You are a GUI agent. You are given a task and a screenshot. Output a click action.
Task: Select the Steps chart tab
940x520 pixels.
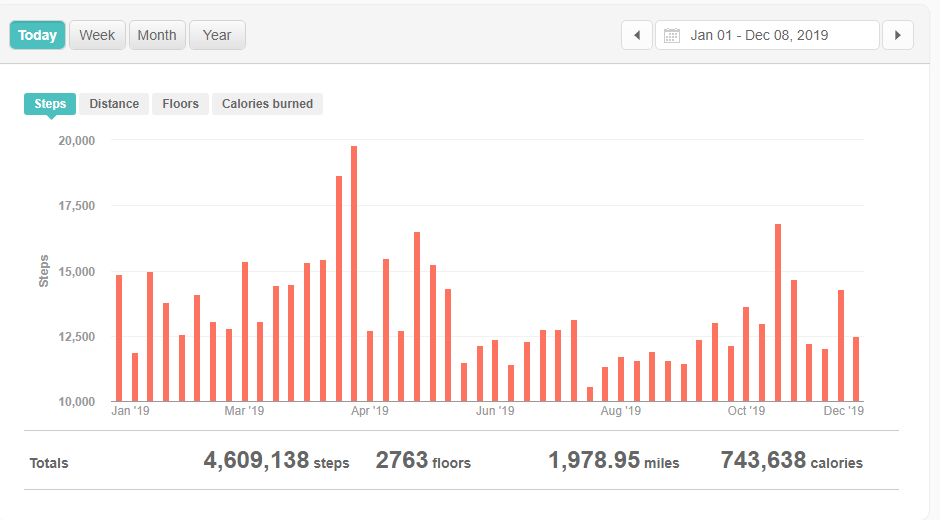click(x=50, y=104)
